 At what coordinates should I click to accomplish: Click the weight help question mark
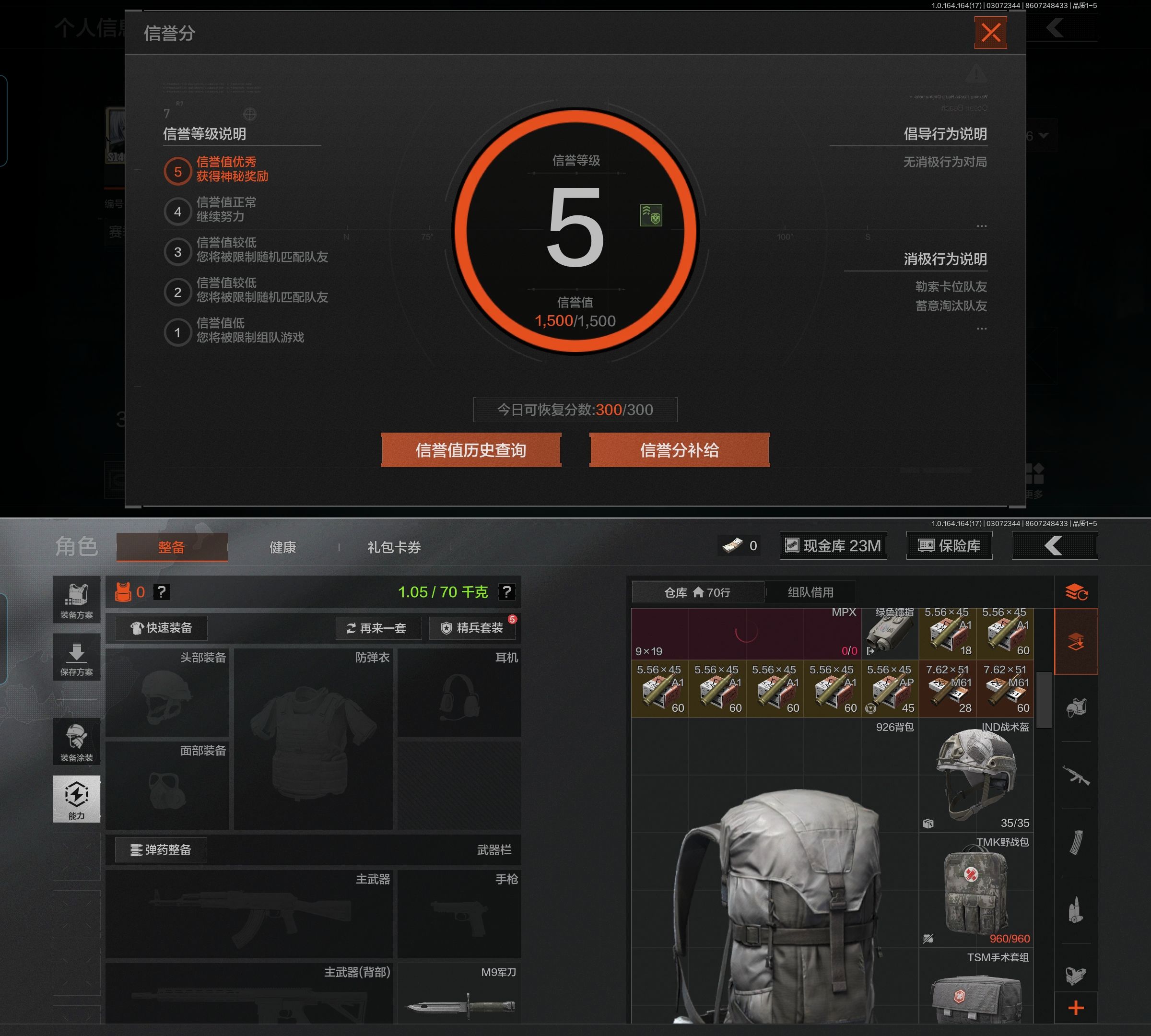[506, 592]
